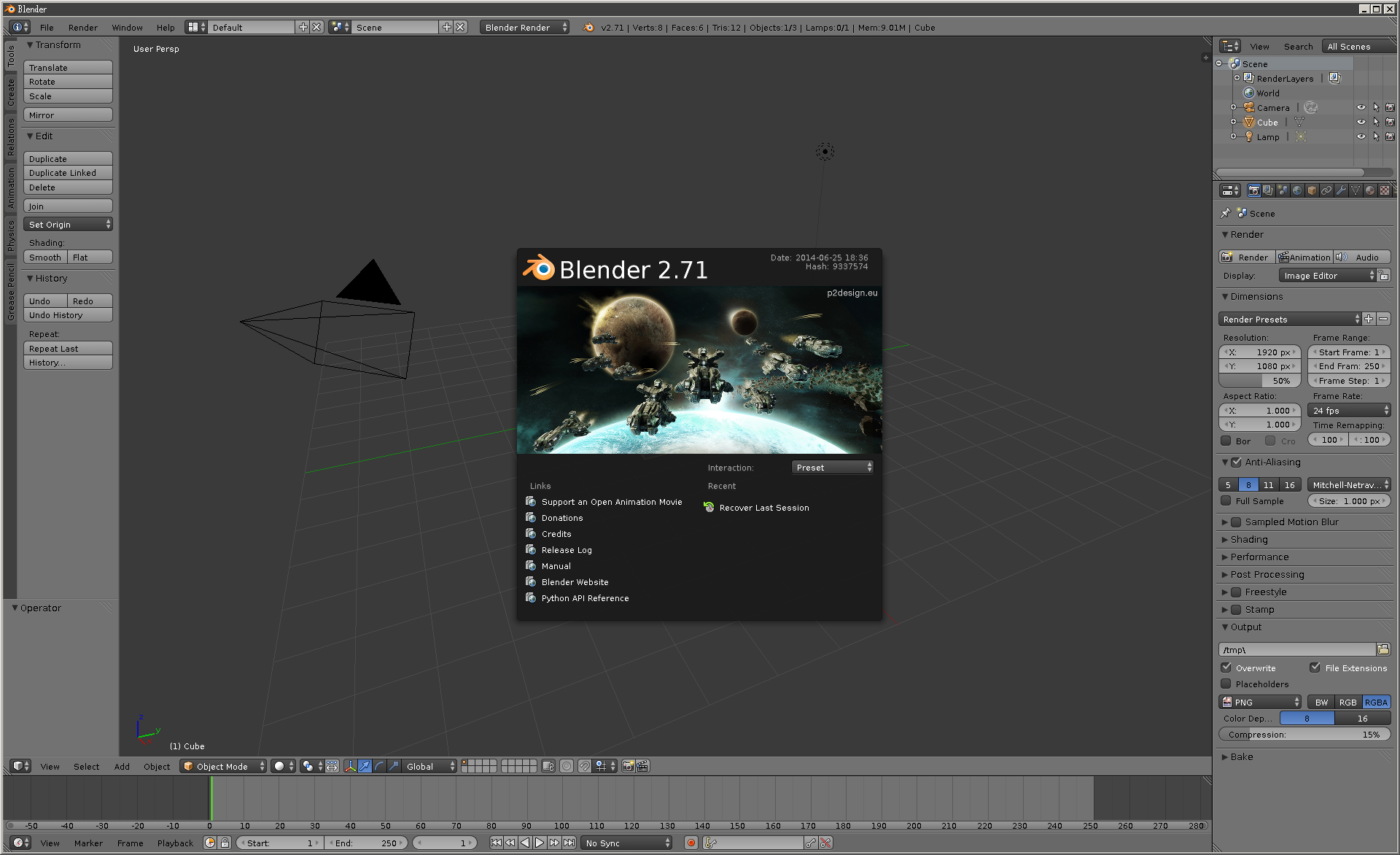Open the Release Log link
Viewport: 1400px width, 855px height.
click(566, 550)
